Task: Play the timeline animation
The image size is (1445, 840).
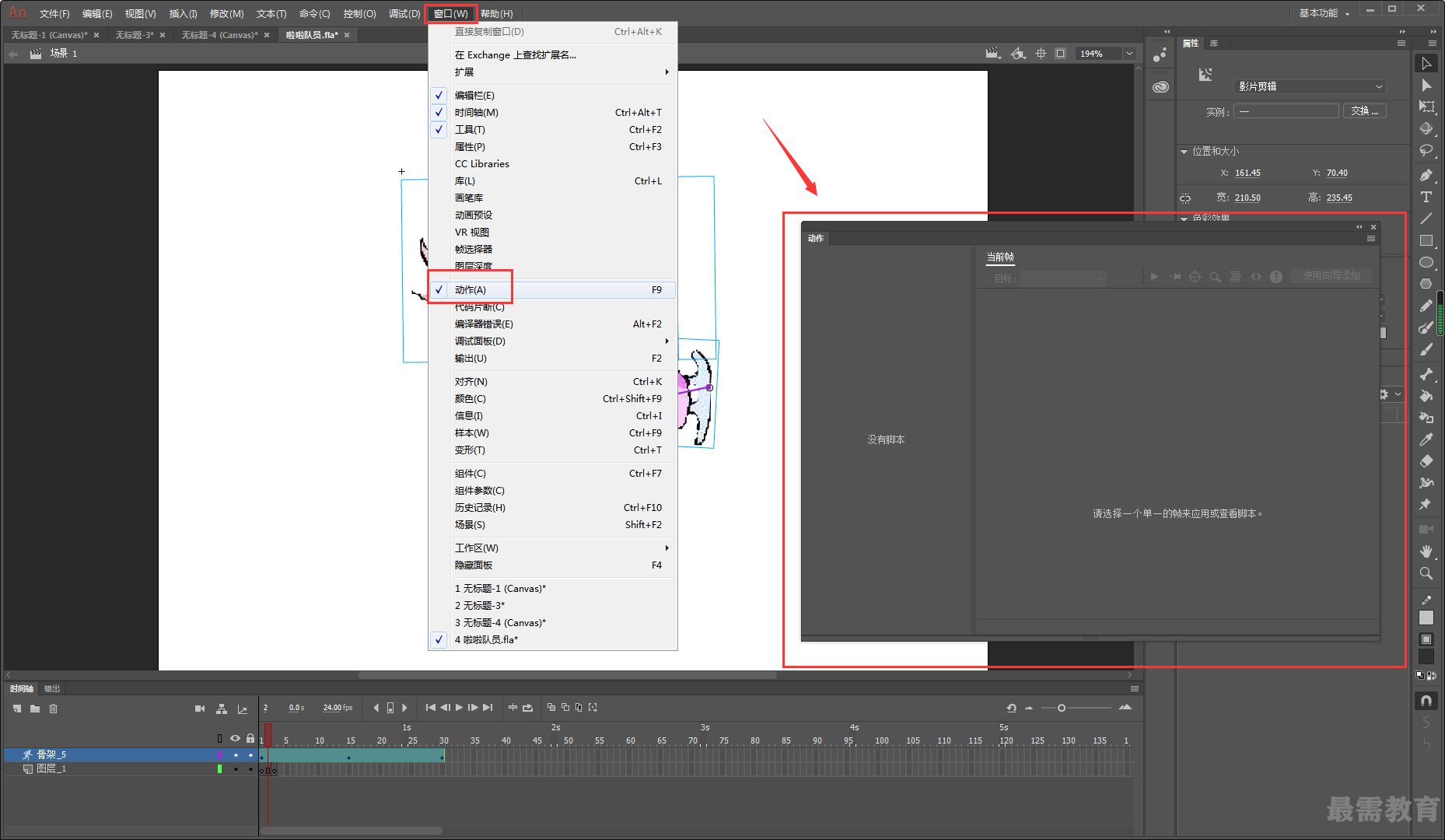Action: tap(459, 708)
